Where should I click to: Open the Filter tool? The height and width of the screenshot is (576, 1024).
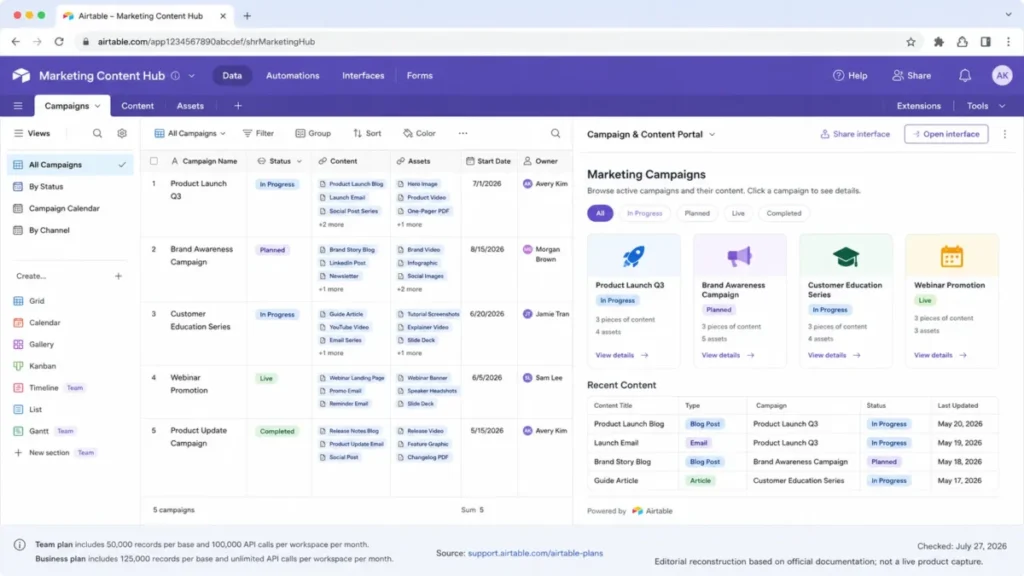click(258, 133)
